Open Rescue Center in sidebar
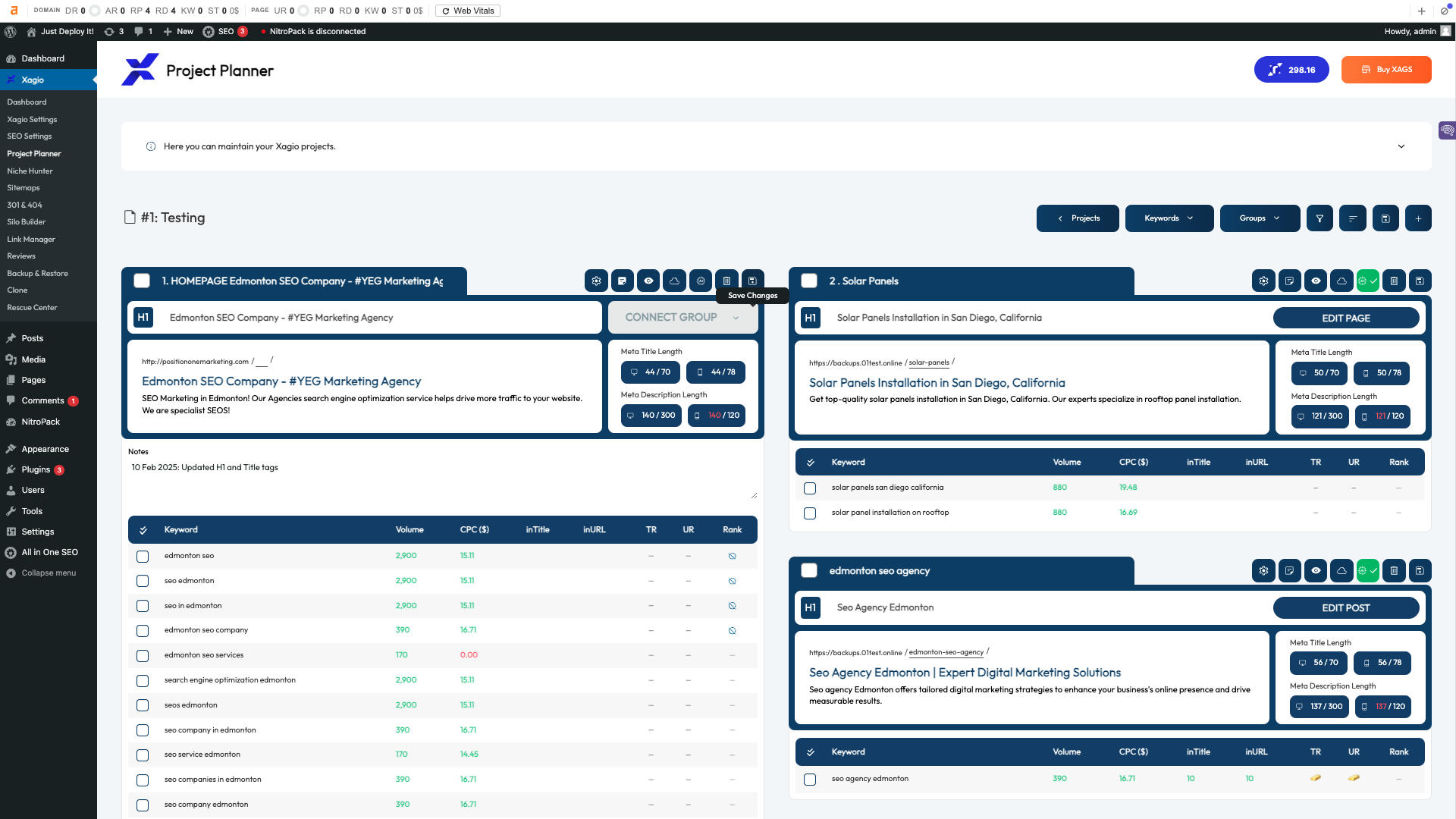This screenshot has width=1456, height=819. [32, 308]
